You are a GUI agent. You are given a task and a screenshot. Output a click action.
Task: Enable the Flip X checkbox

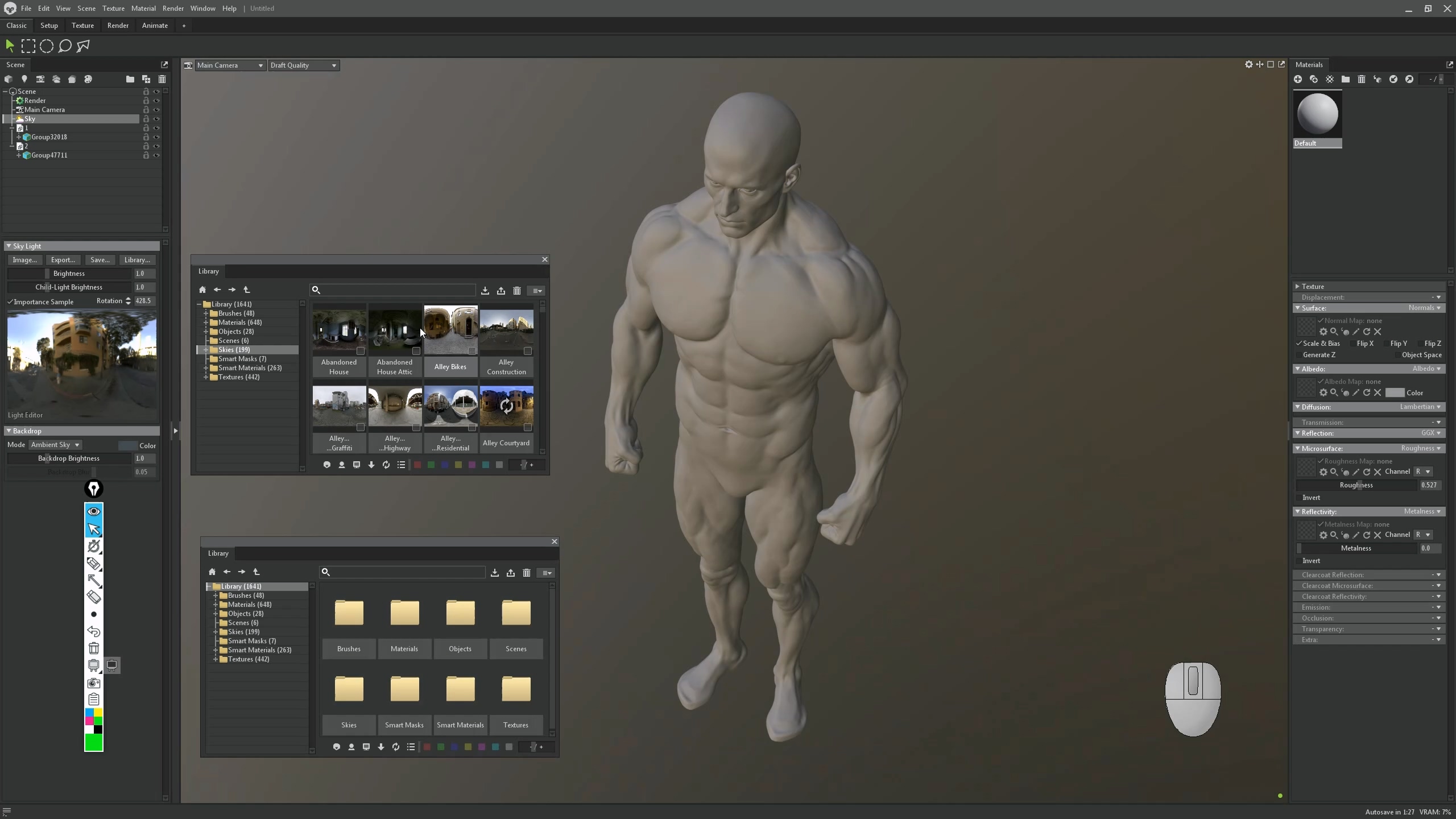(x=1352, y=344)
